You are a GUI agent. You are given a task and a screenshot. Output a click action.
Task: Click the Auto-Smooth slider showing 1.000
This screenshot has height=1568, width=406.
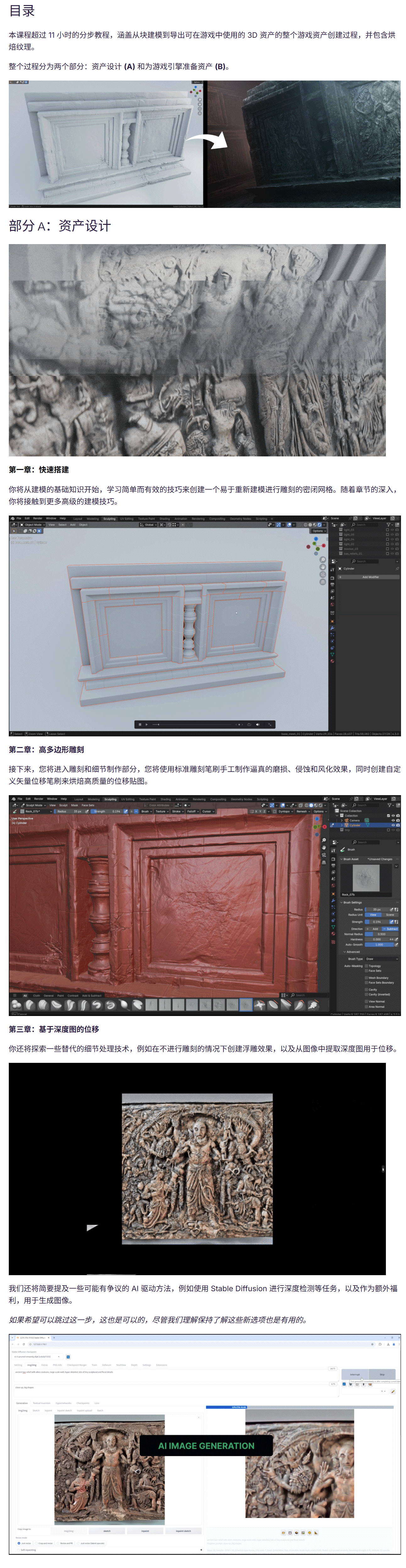pyautogui.click(x=379, y=945)
